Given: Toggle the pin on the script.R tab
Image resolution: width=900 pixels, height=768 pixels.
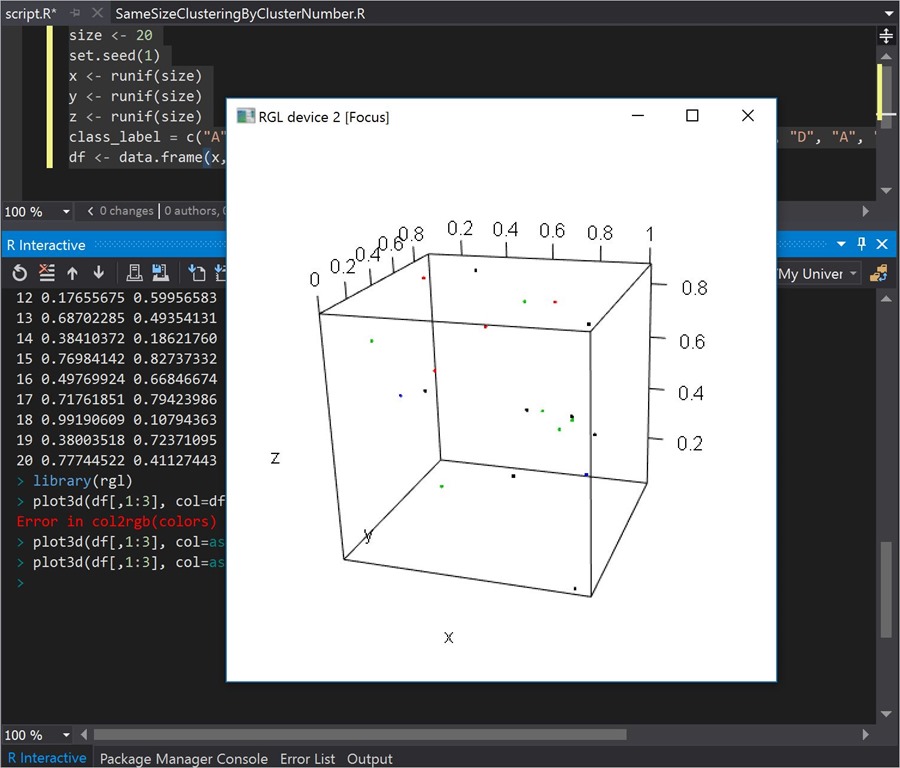Looking at the screenshot, I should [x=75, y=13].
